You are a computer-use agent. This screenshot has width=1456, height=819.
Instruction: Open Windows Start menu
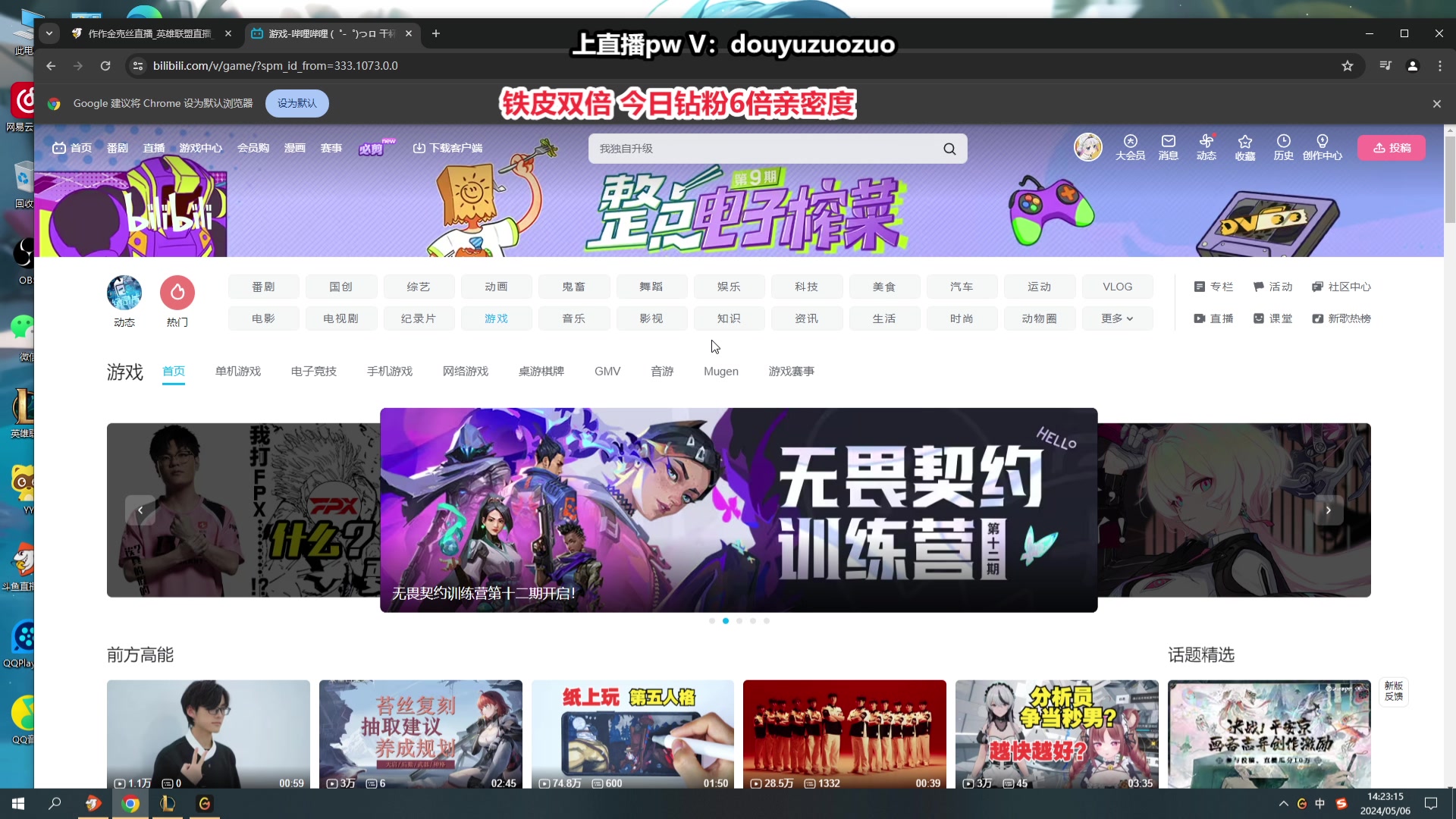click(x=18, y=804)
